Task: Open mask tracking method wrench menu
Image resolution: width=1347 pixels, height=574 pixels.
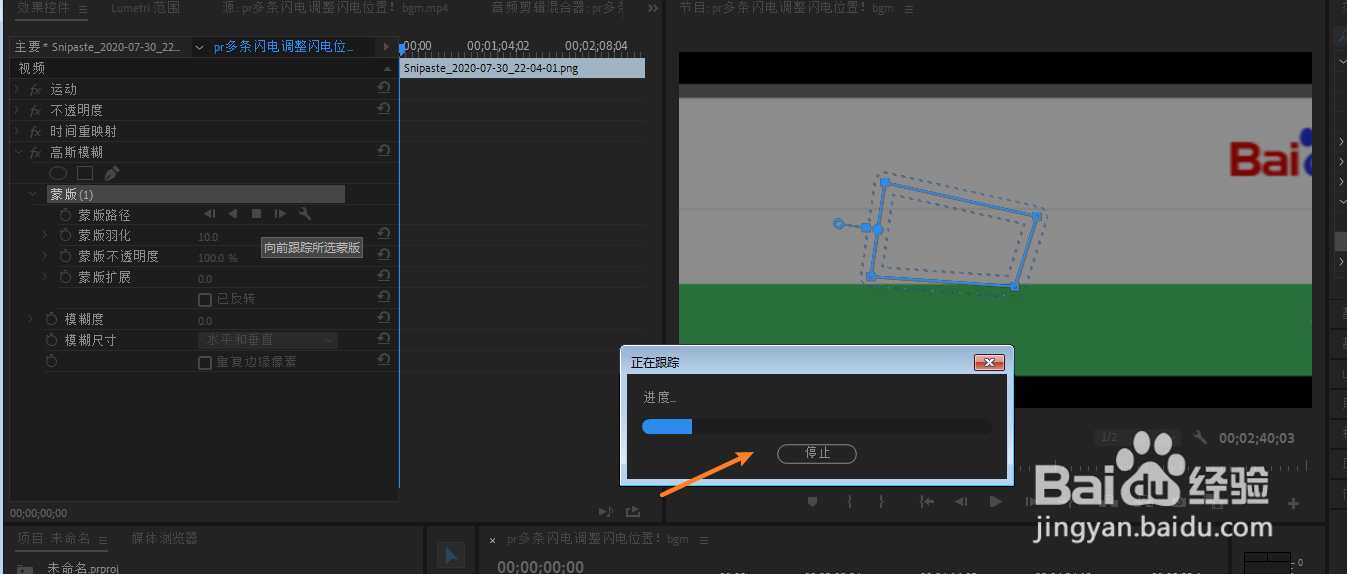Action: tap(305, 214)
